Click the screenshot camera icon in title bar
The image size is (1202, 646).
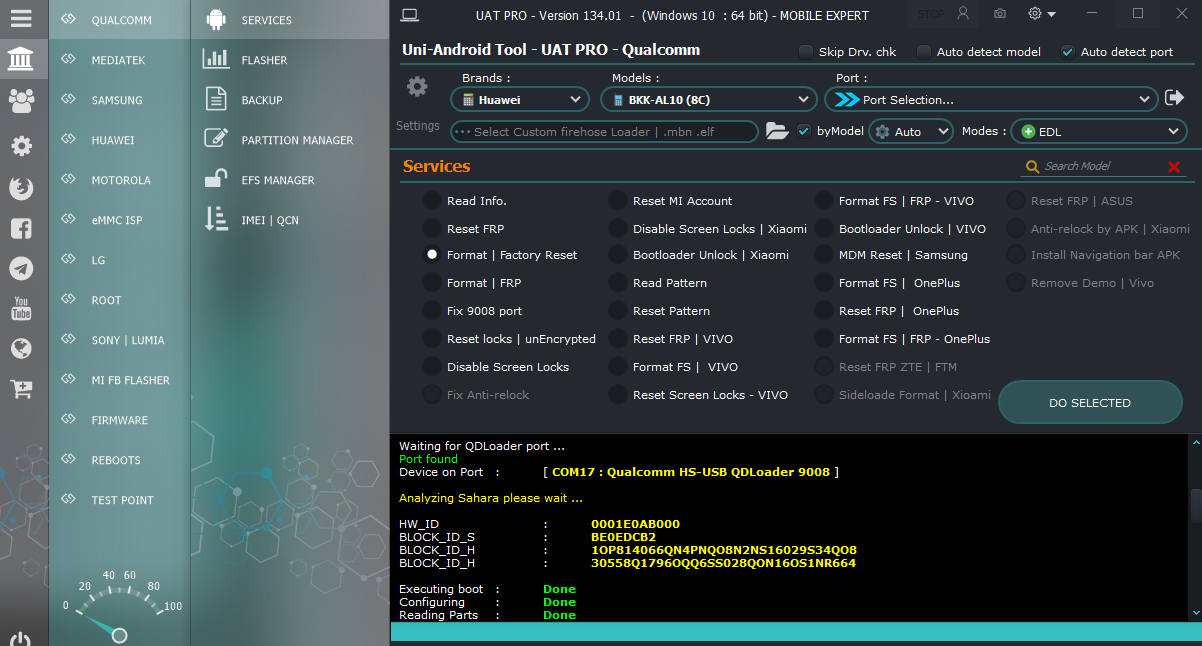pyautogui.click(x=1000, y=14)
